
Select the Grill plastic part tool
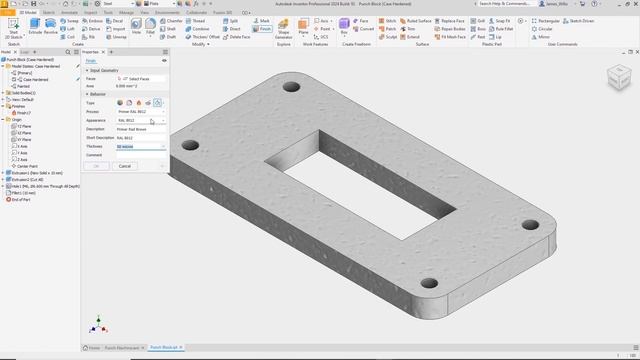click(478, 21)
